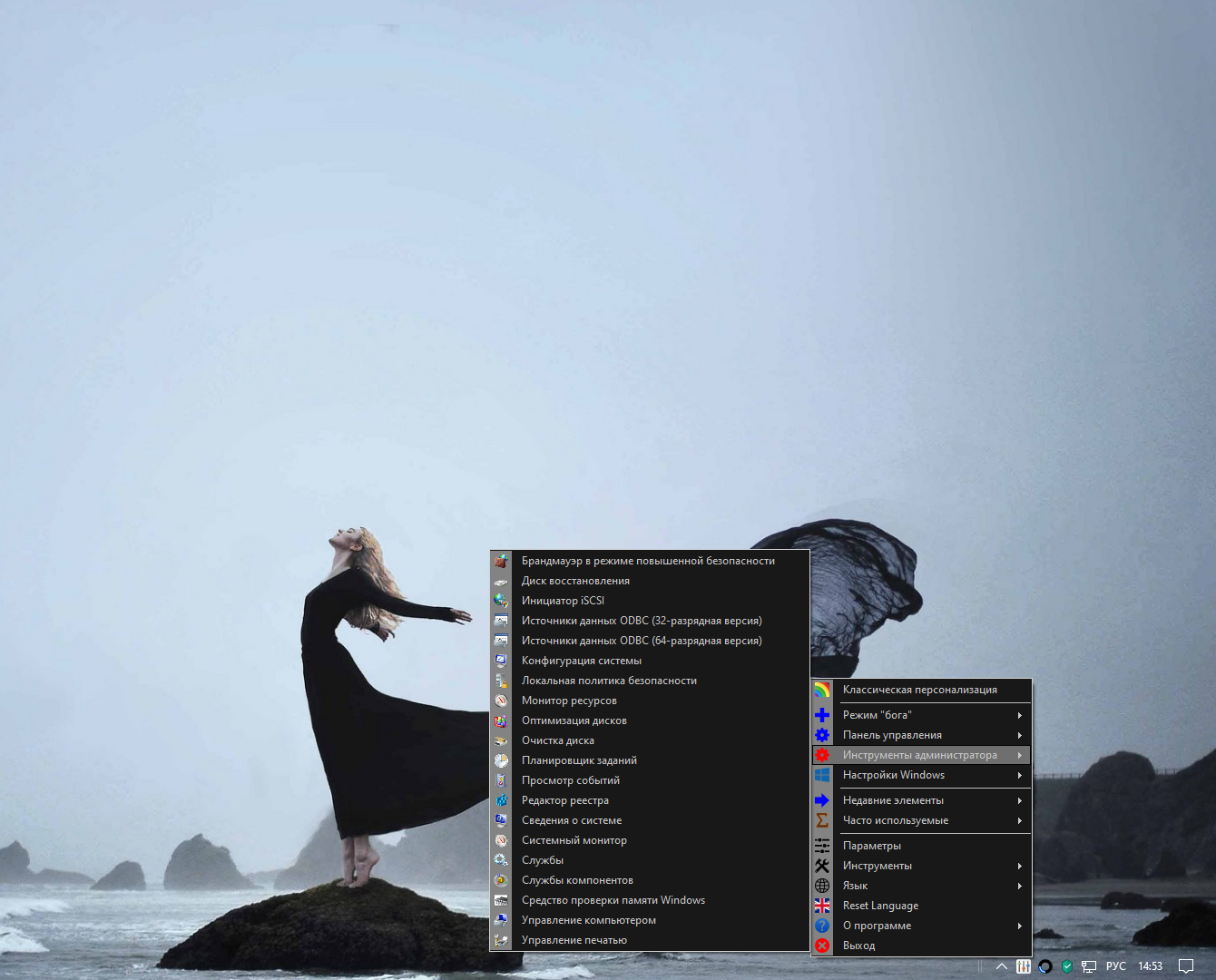Image resolution: width=1216 pixels, height=980 pixels.
Task: Expand the Режим "бога" submenu arrow
Action: point(1020,715)
